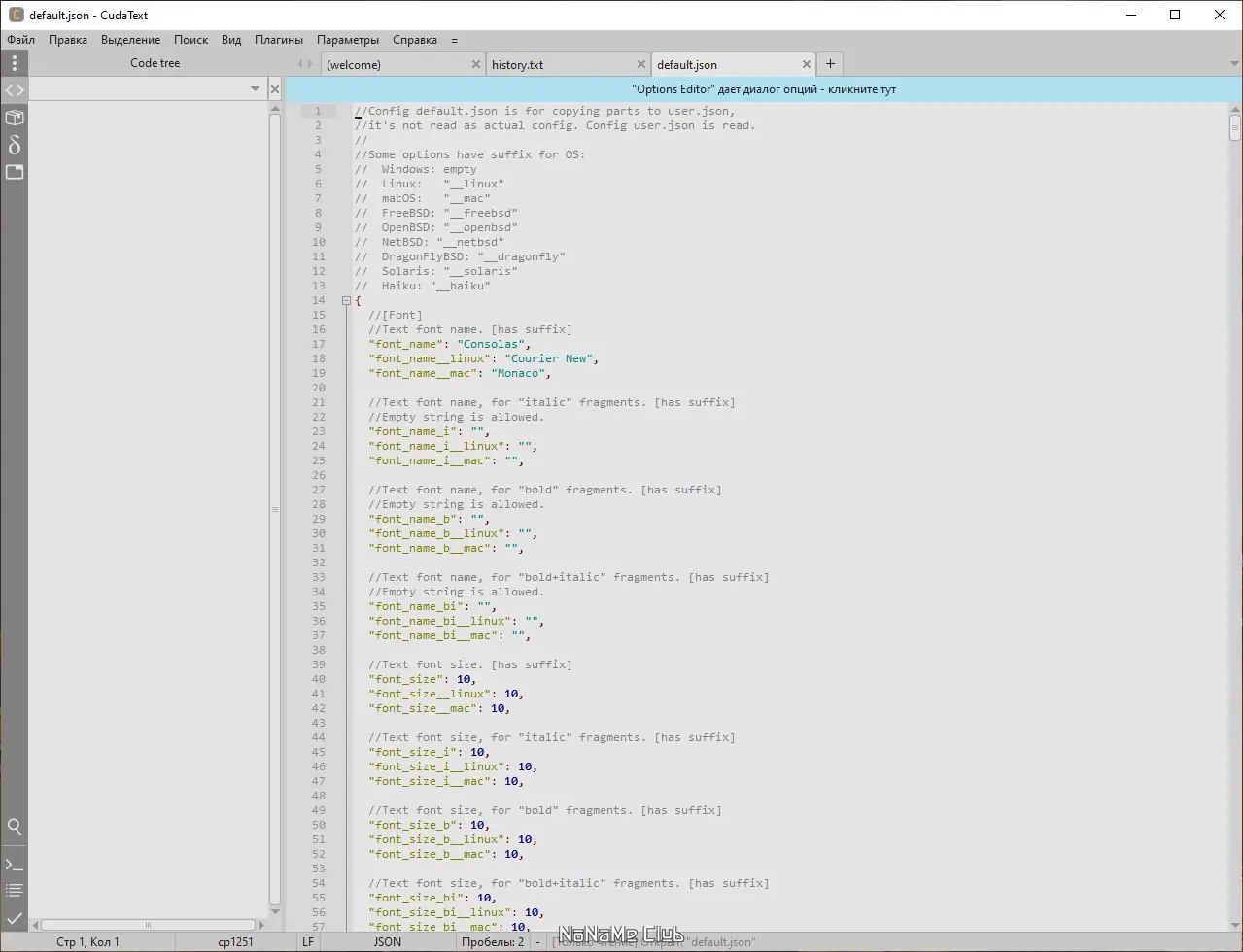Image resolution: width=1243 pixels, height=952 pixels.
Task: Close the history.txt tab
Action: pyautogui.click(x=641, y=64)
